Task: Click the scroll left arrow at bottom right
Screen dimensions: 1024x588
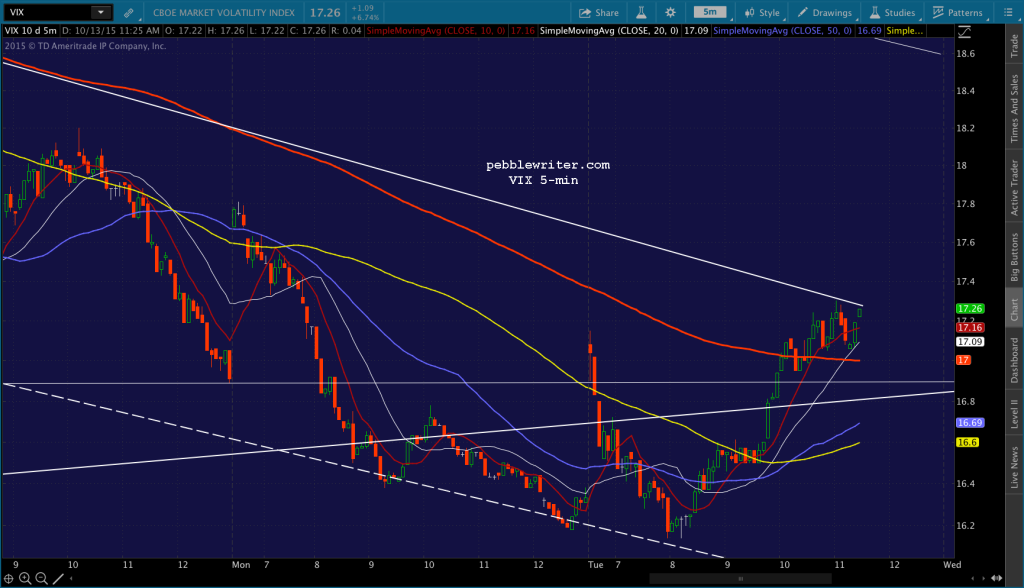Action: click(972, 578)
